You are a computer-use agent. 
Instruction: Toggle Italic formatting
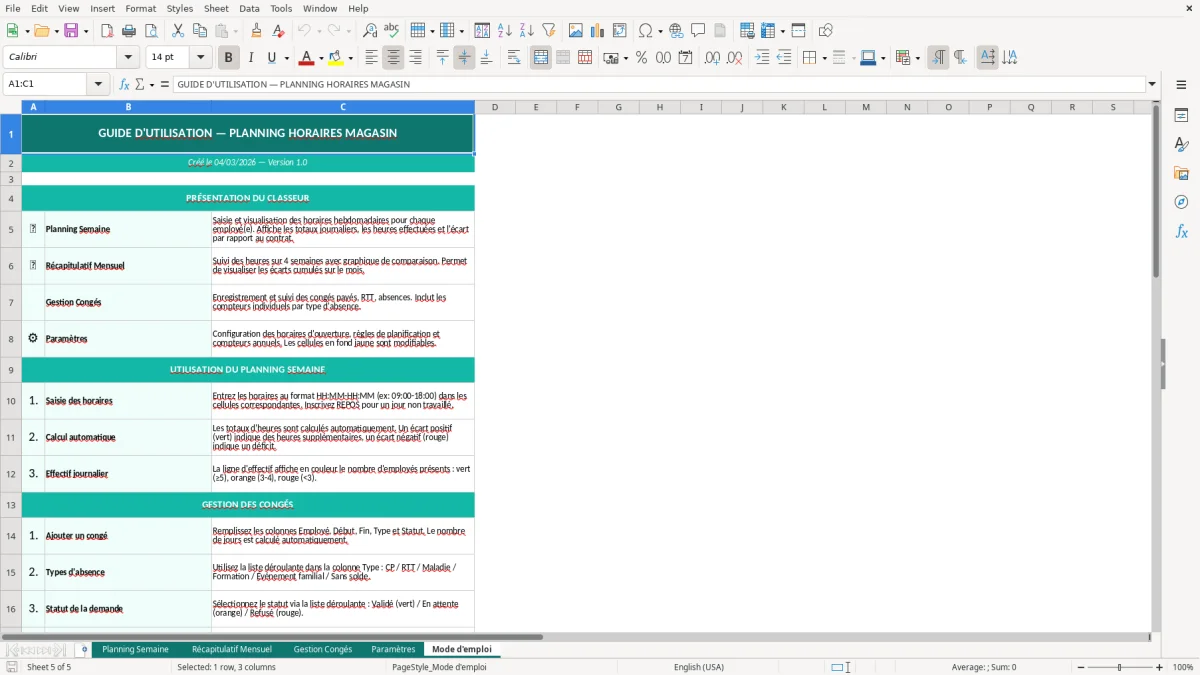[251, 58]
